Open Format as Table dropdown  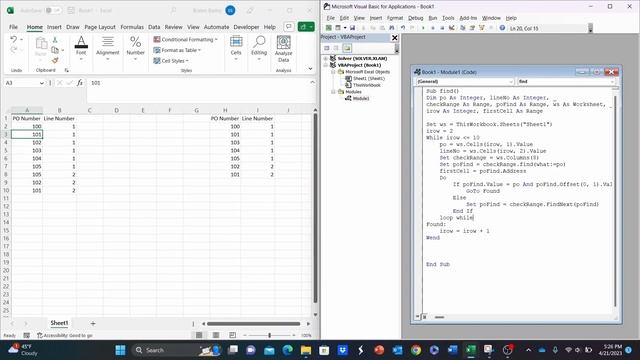[x=177, y=50]
